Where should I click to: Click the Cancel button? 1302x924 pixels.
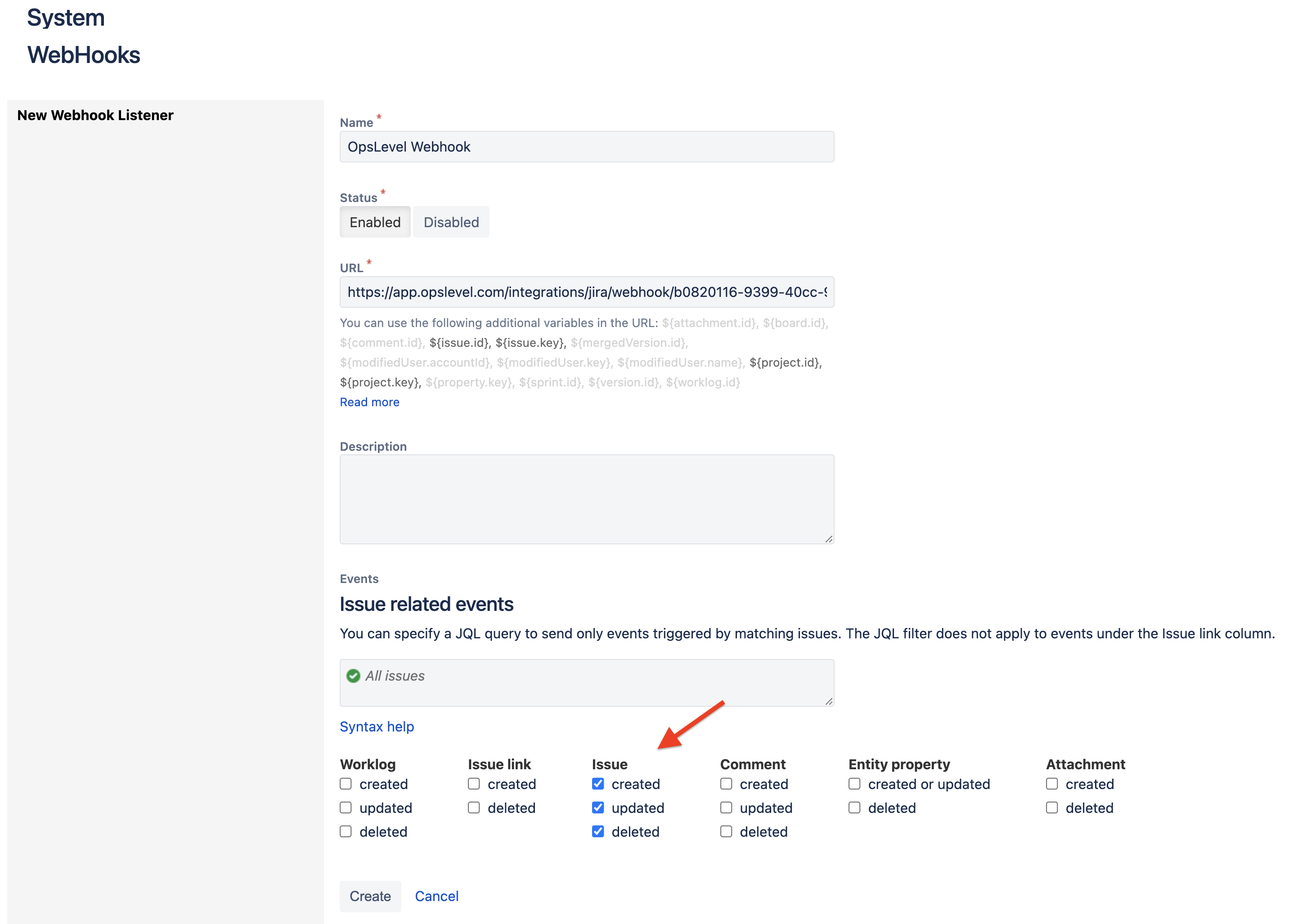pos(437,895)
